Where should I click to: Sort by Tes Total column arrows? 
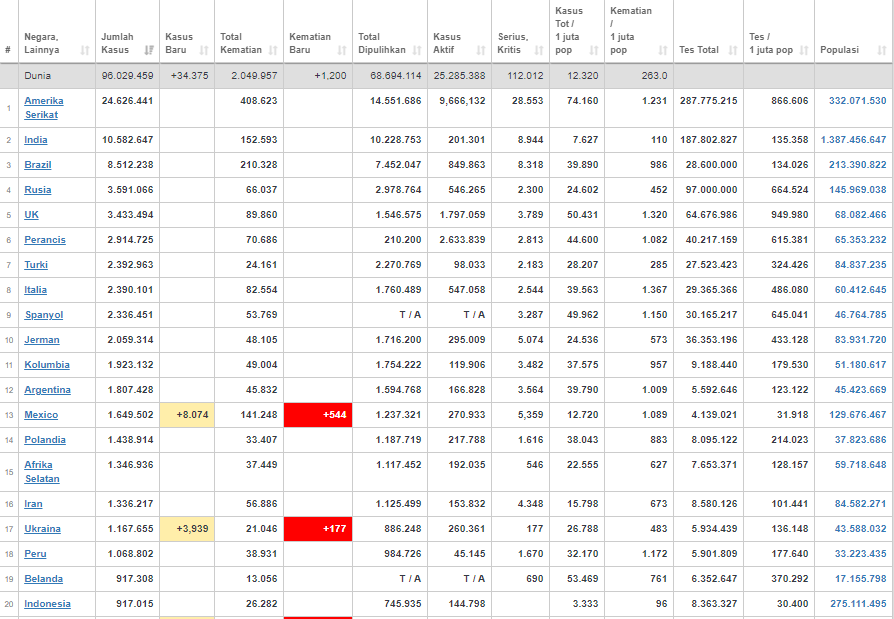[x=733, y=50]
